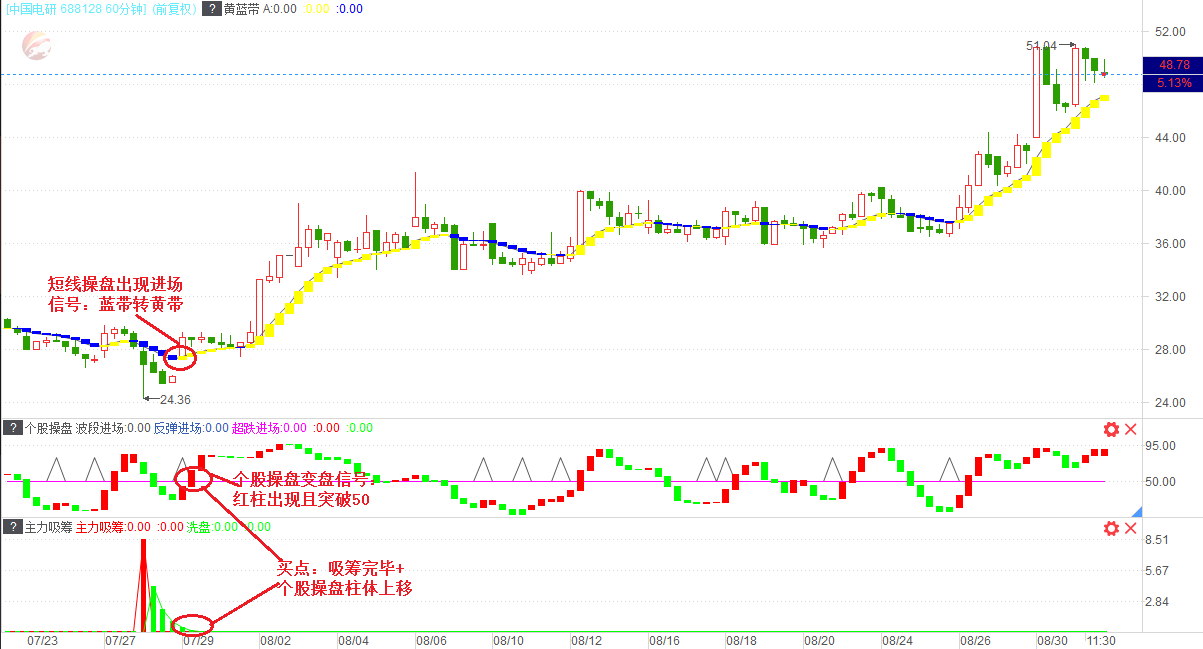Click red 主力吸筹:0.00 readout
The image size is (1203, 649).
tap(113, 527)
